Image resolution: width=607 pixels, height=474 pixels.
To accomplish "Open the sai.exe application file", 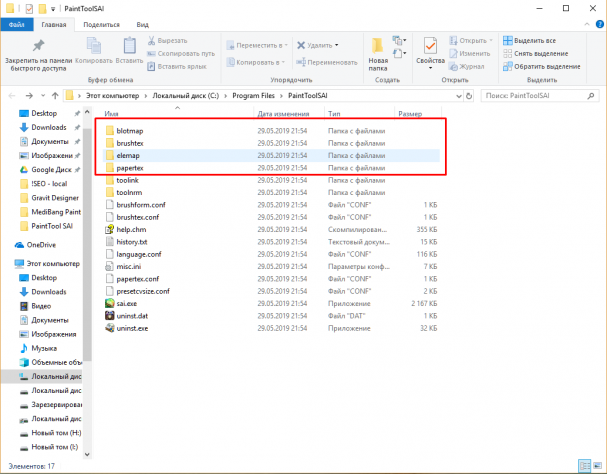I will pos(124,301).
